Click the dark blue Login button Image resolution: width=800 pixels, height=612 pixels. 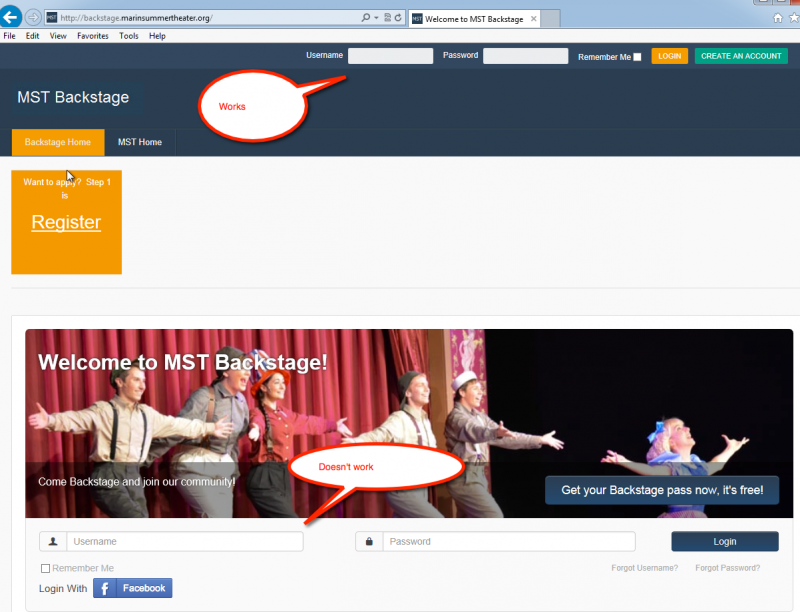coord(724,541)
